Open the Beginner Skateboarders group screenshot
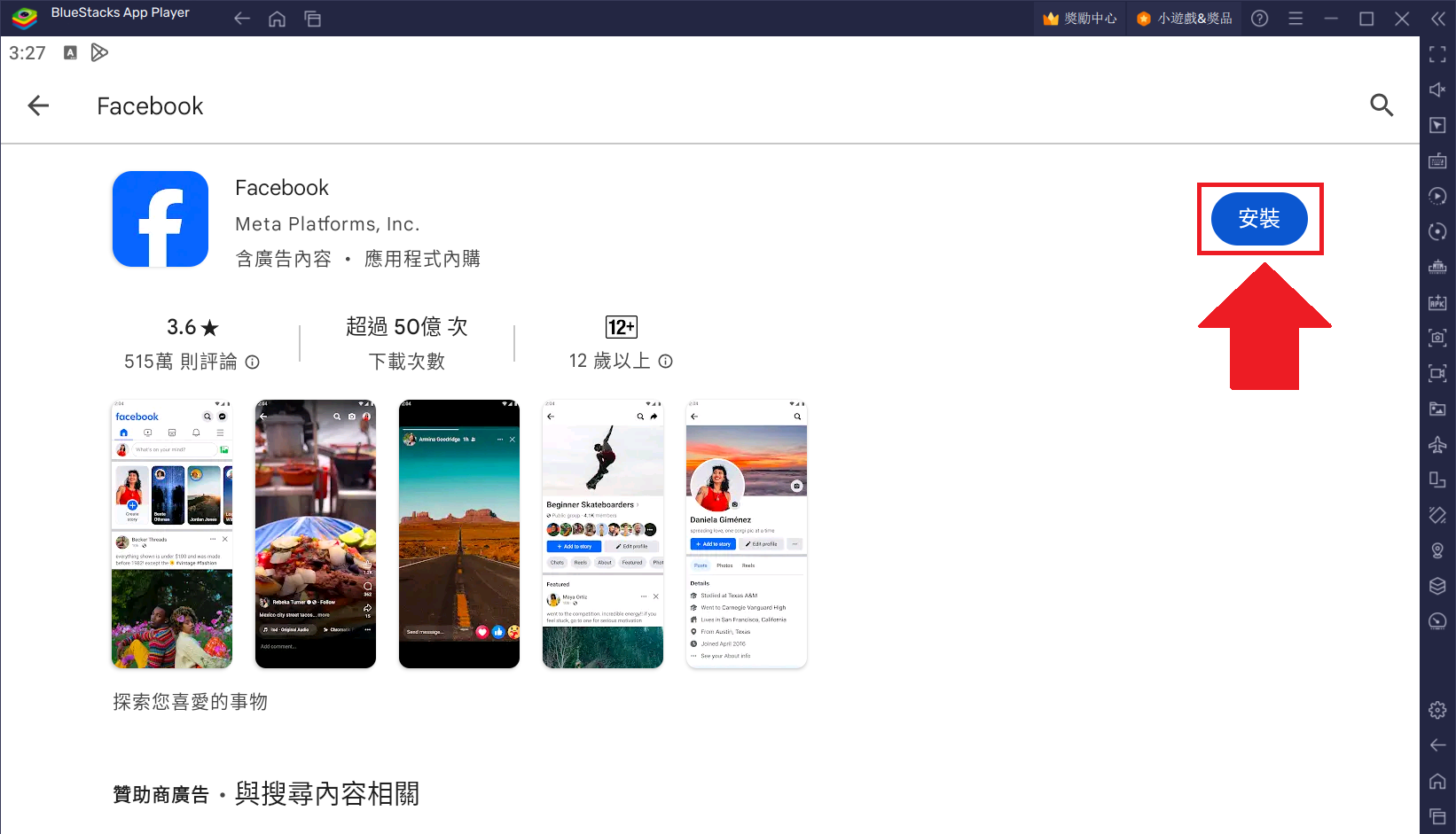Image resolution: width=1456 pixels, height=834 pixels. click(x=603, y=534)
